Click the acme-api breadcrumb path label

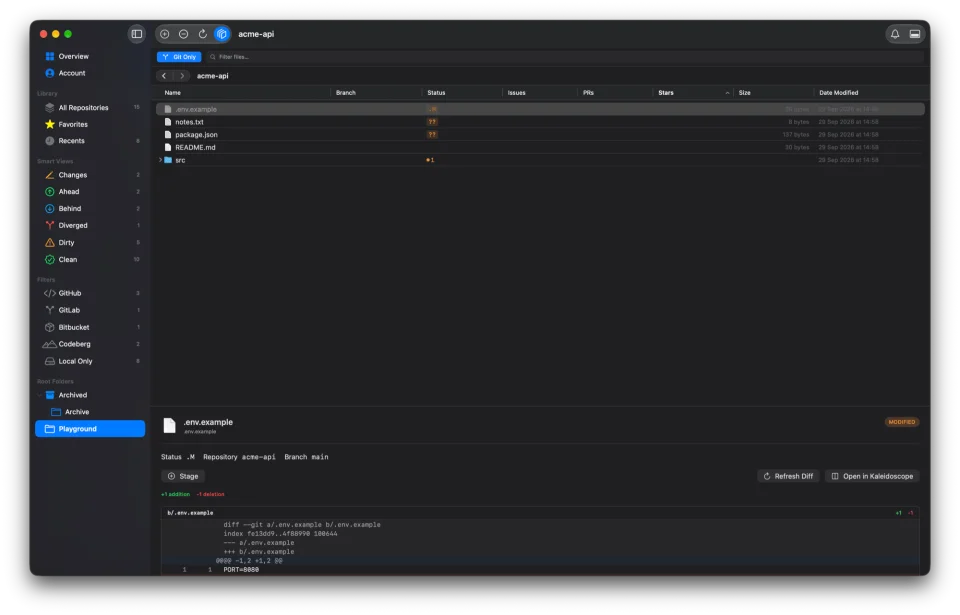coord(212,76)
